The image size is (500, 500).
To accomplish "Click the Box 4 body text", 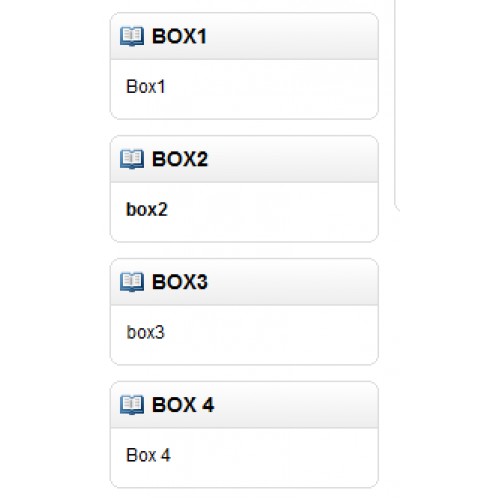I will coord(148,455).
